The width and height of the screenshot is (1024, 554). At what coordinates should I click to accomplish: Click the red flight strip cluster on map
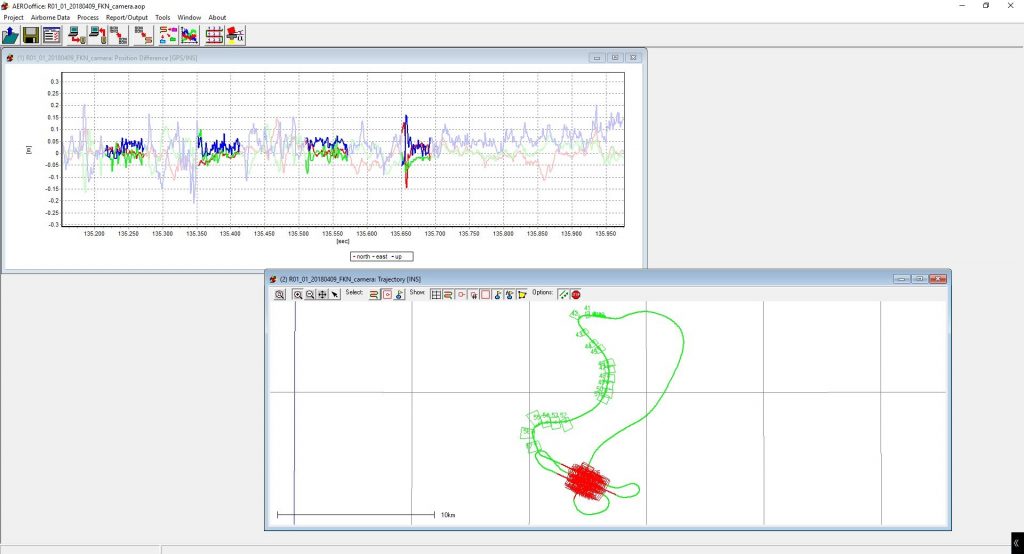coord(586,482)
